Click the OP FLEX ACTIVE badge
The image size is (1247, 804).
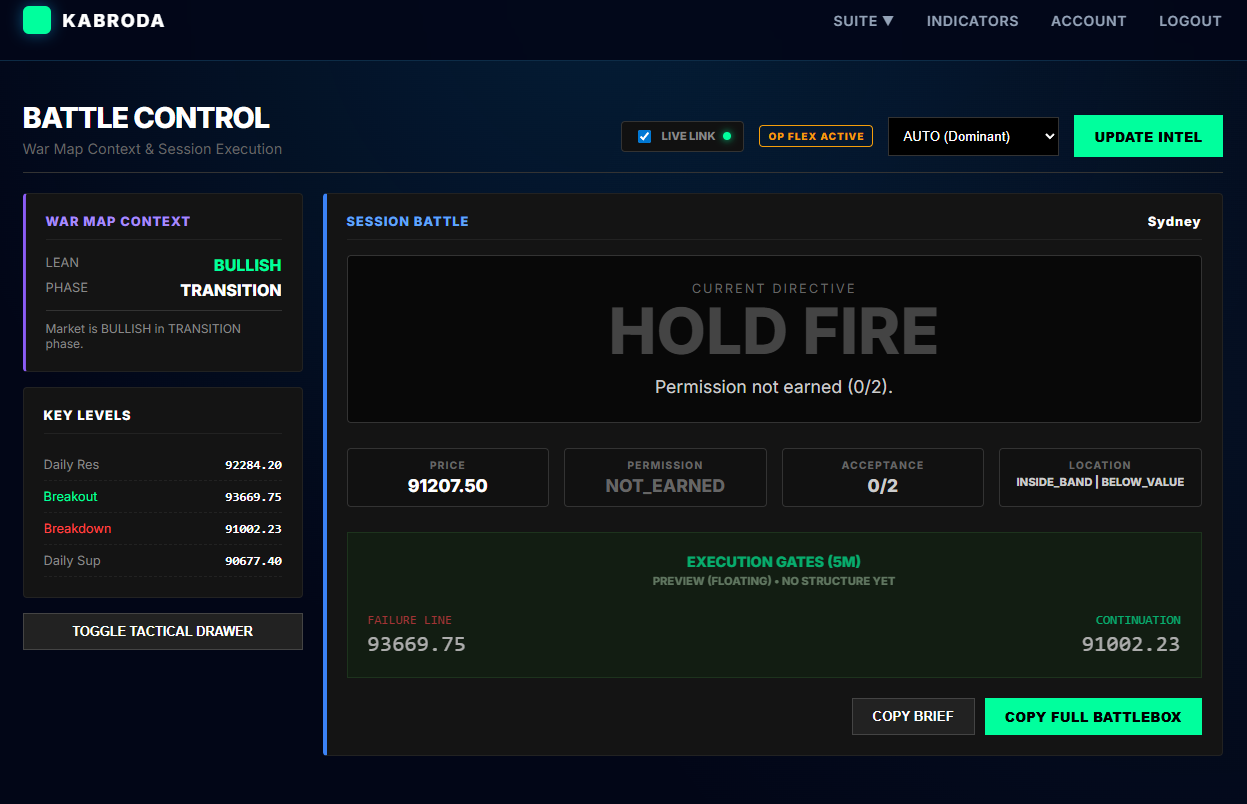tap(815, 136)
